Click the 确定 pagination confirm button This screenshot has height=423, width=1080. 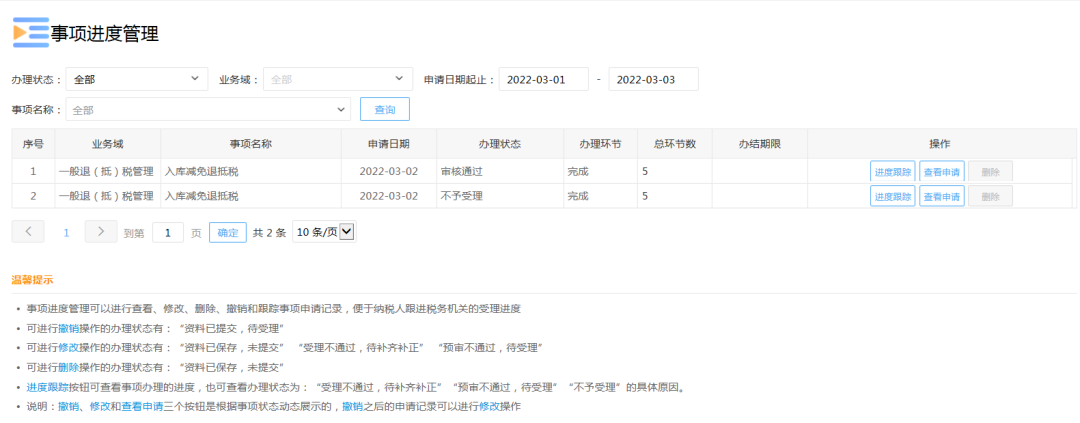click(228, 233)
